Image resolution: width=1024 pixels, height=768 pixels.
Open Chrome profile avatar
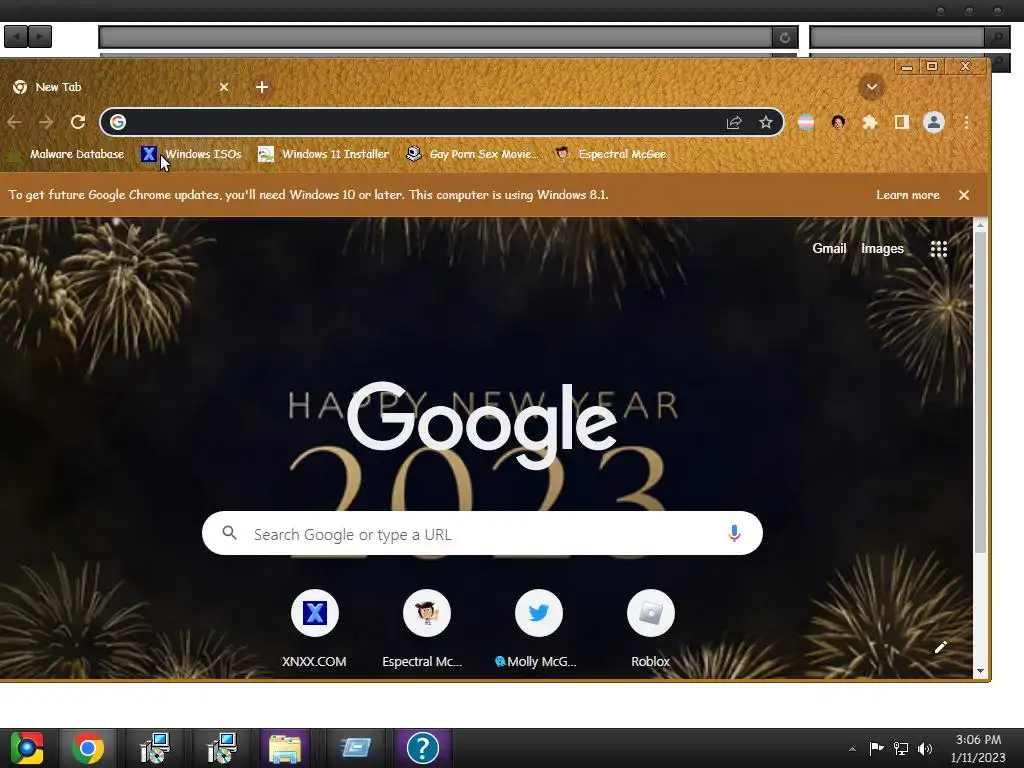coord(934,122)
